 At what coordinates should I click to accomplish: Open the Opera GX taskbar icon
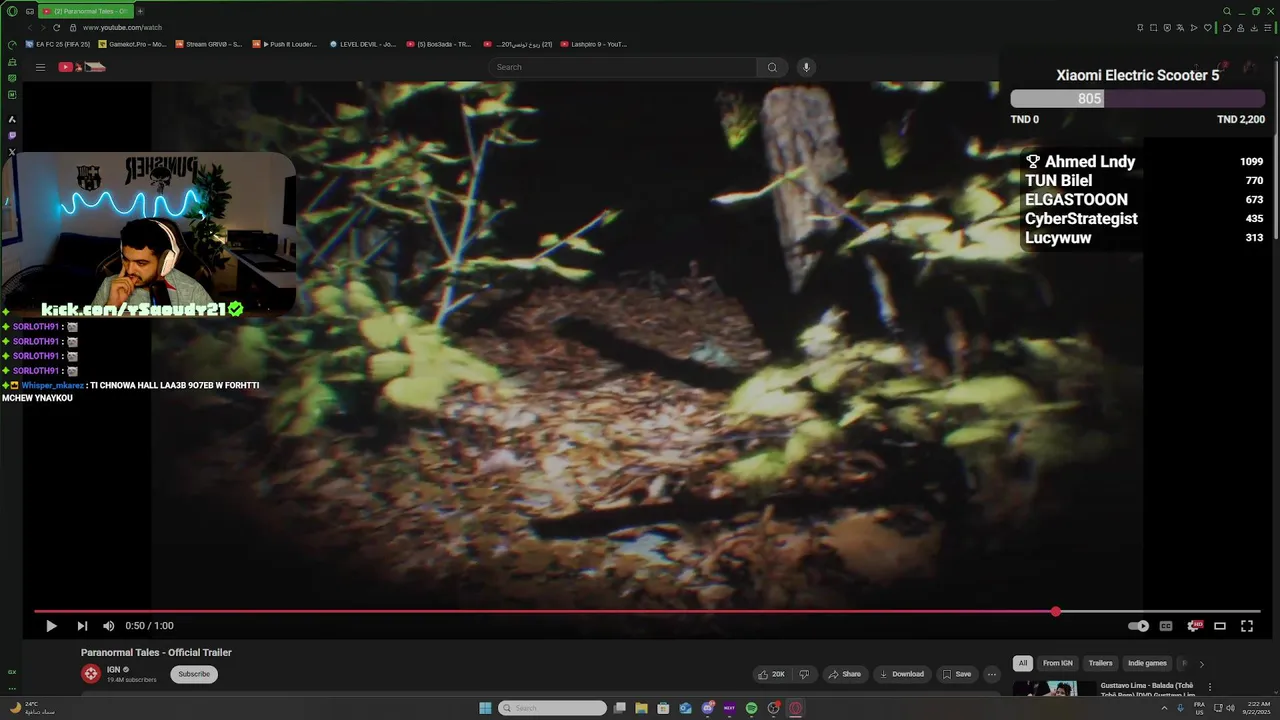(x=796, y=708)
